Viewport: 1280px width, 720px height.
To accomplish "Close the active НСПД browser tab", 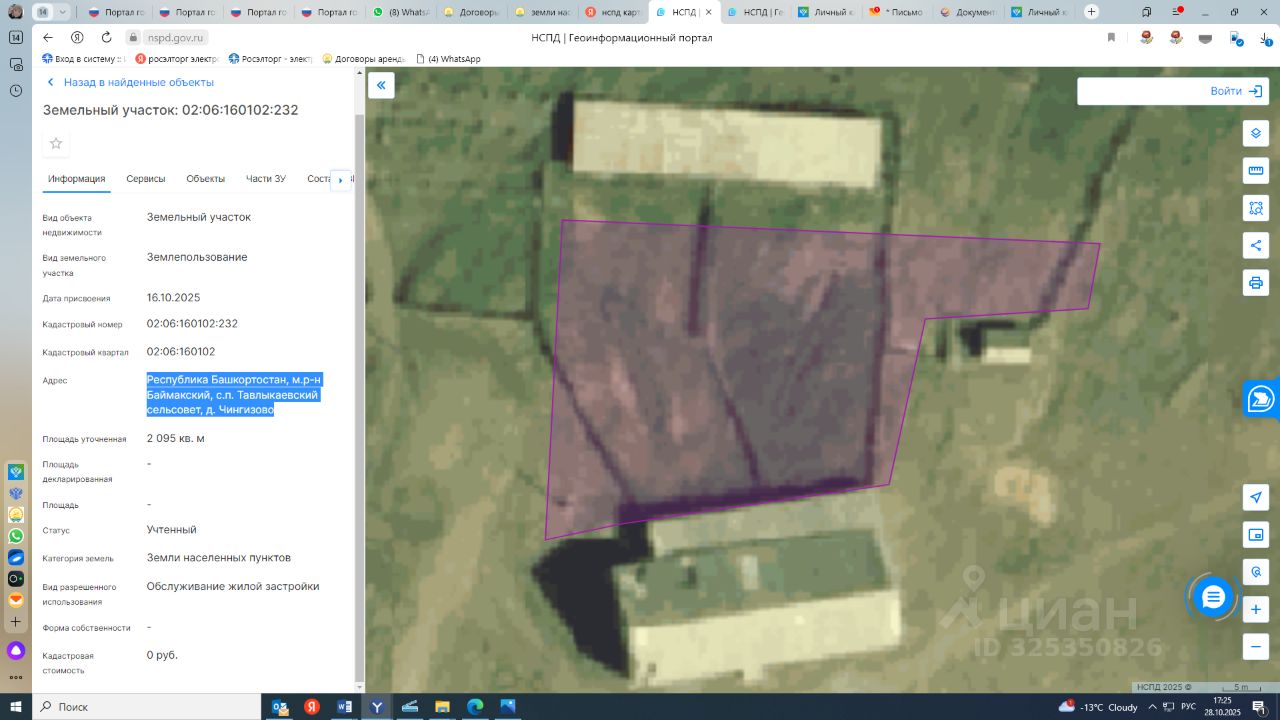I will click(708, 12).
